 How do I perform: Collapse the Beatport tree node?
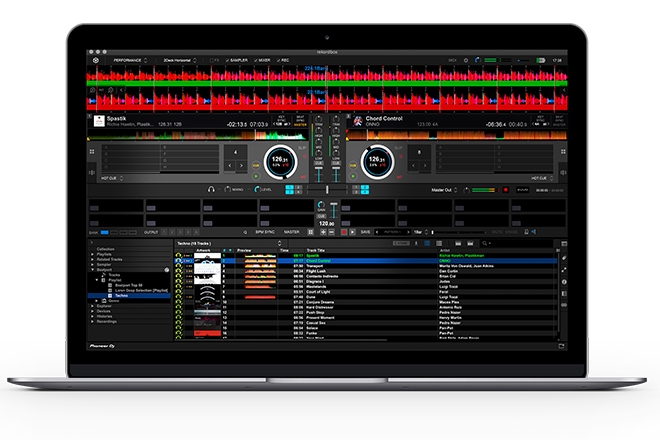click(93, 269)
